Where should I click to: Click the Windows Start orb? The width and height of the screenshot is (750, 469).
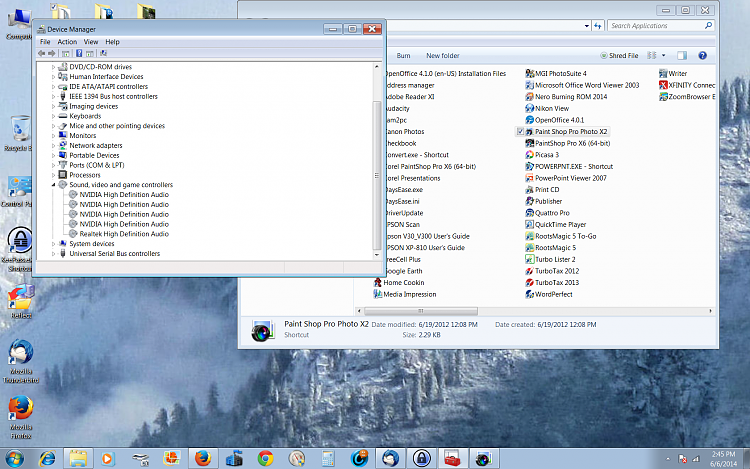14,459
